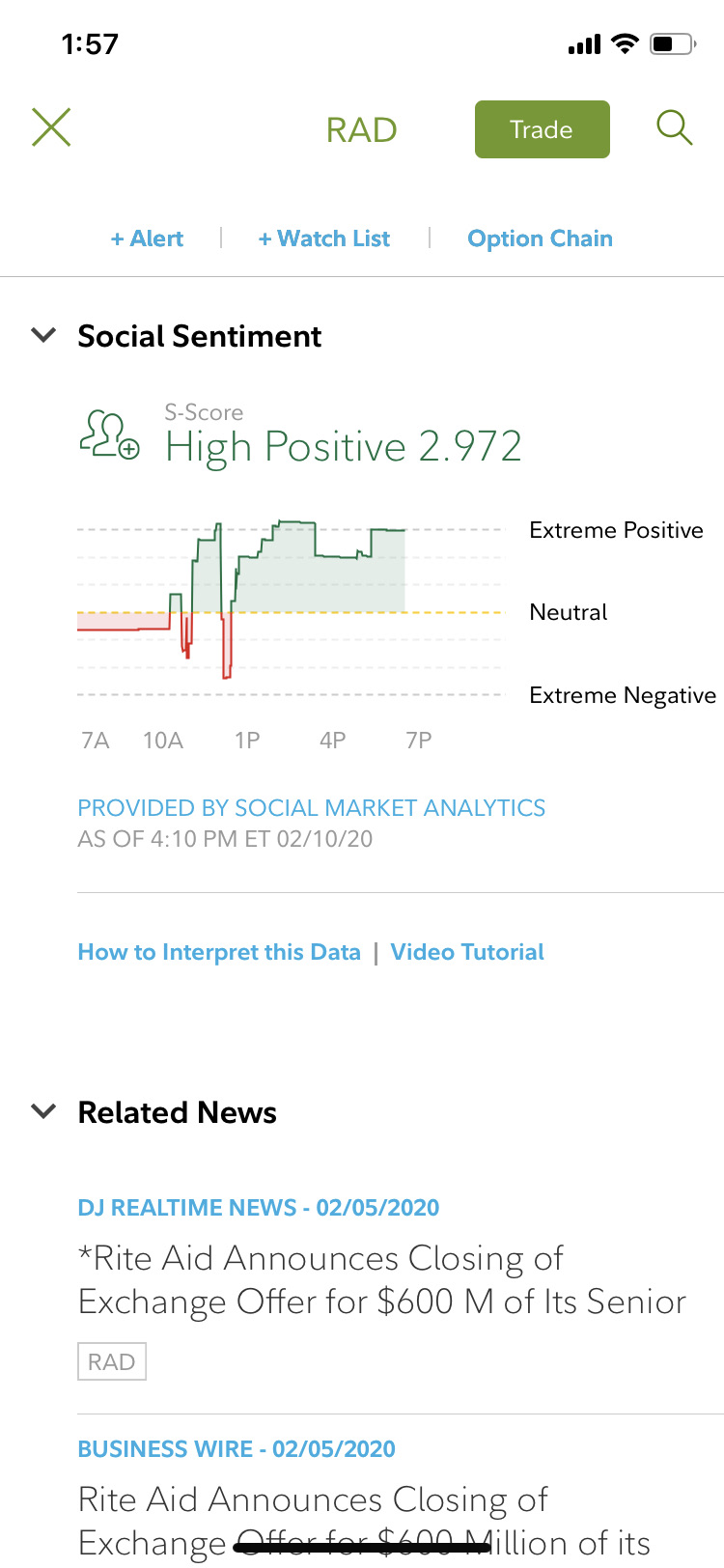Tap the Wi-Fi status icon
Screen dimensions: 724x1568
[x=626, y=43]
